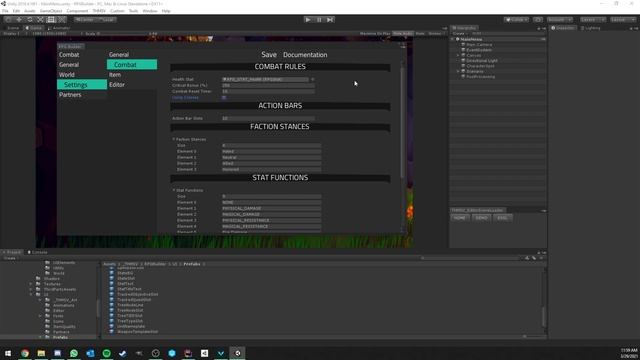Toggle Stats overlay in Game view

coord(420,33)
